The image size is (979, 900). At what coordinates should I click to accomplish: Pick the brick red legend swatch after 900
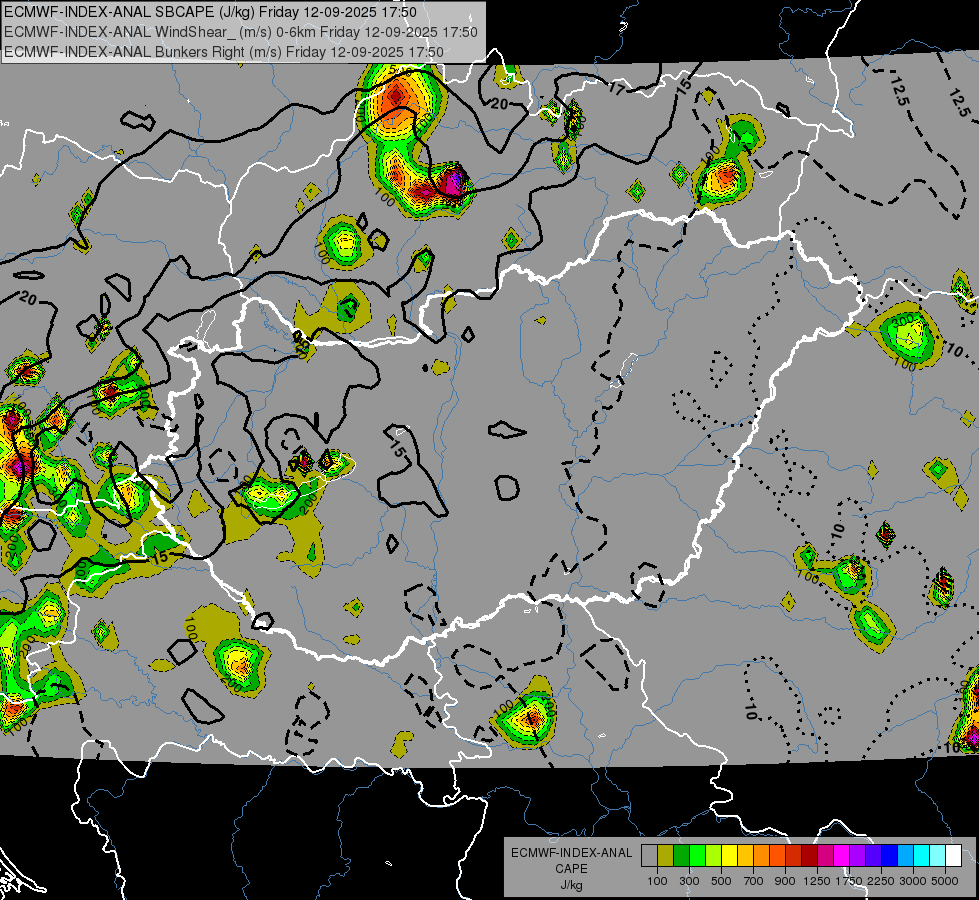point(794,855)
